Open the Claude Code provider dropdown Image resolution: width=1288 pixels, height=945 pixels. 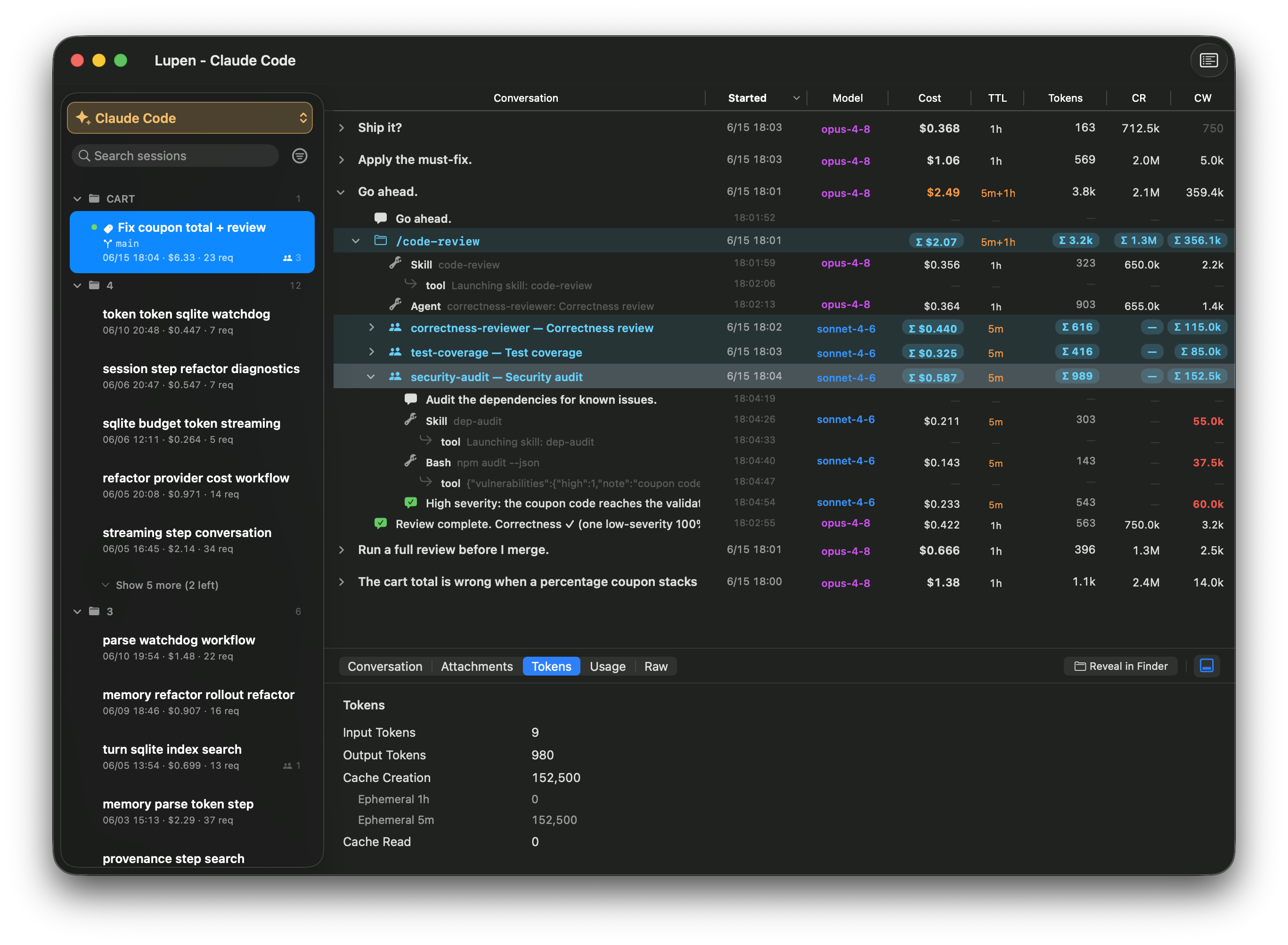(190, 118)
